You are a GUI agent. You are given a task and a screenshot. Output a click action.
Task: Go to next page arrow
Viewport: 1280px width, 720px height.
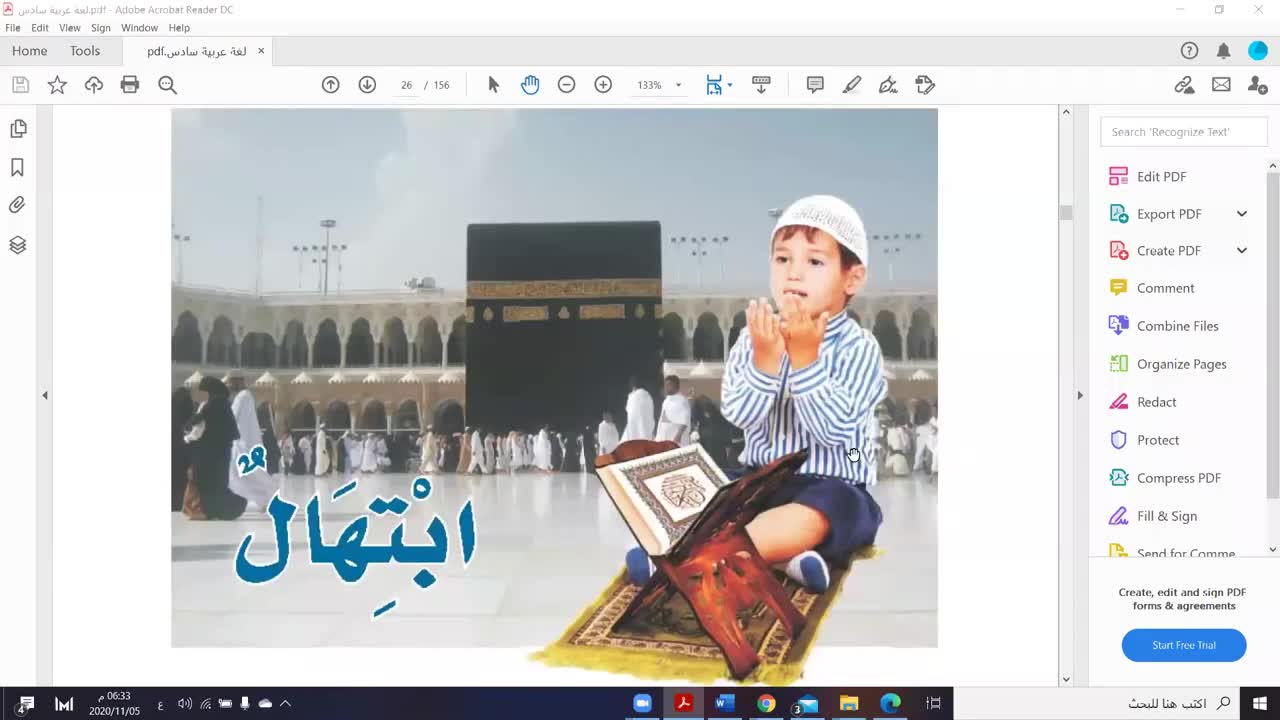pyautogui.click(x=367, y=85)
